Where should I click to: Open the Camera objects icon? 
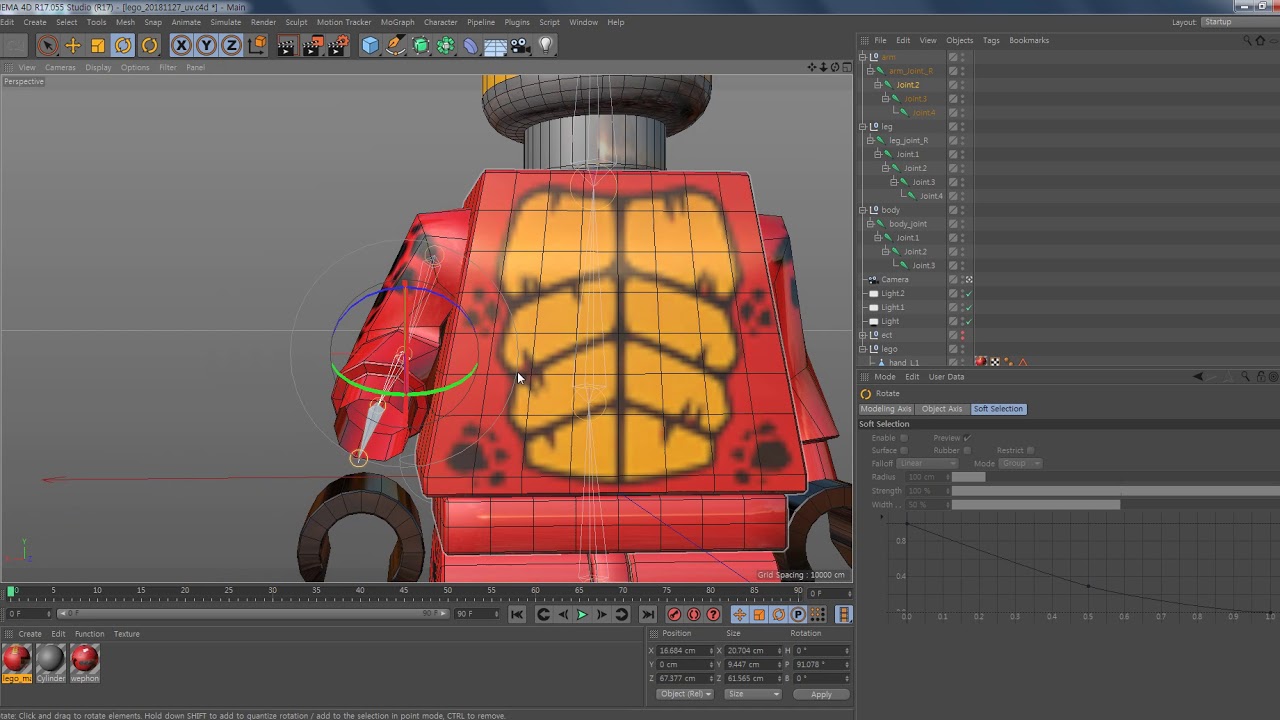click(x=520, y=45)
